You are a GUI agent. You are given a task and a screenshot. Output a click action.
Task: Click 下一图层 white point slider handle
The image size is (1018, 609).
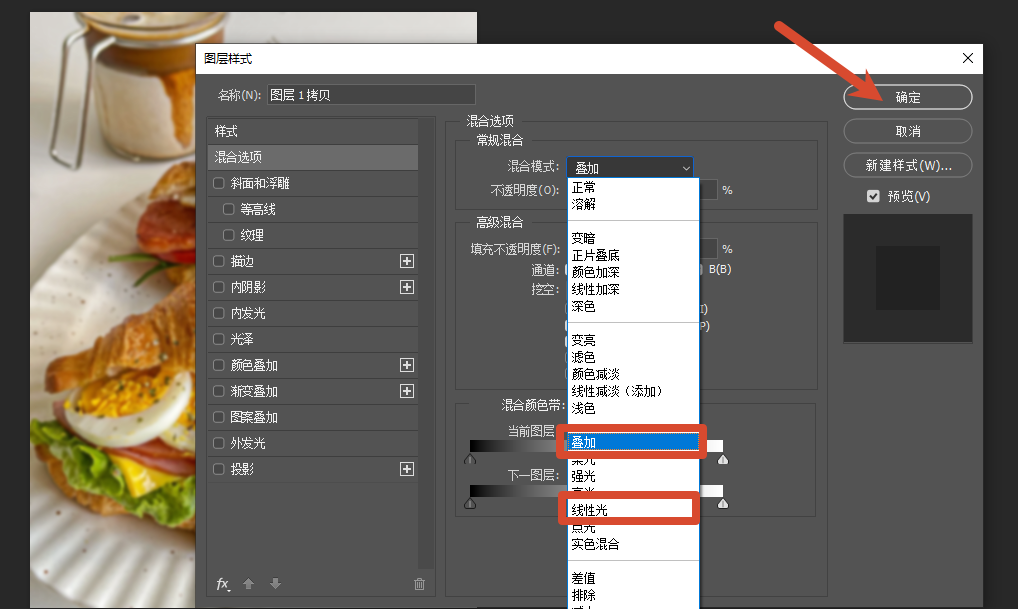pos(723,503)
